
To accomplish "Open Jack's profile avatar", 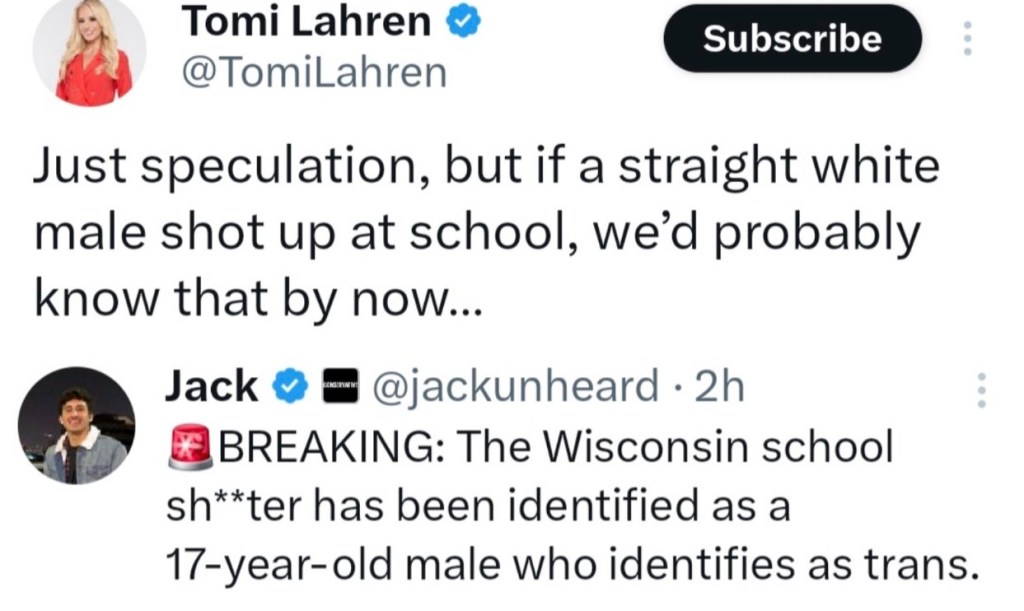I will click(76, 424).
